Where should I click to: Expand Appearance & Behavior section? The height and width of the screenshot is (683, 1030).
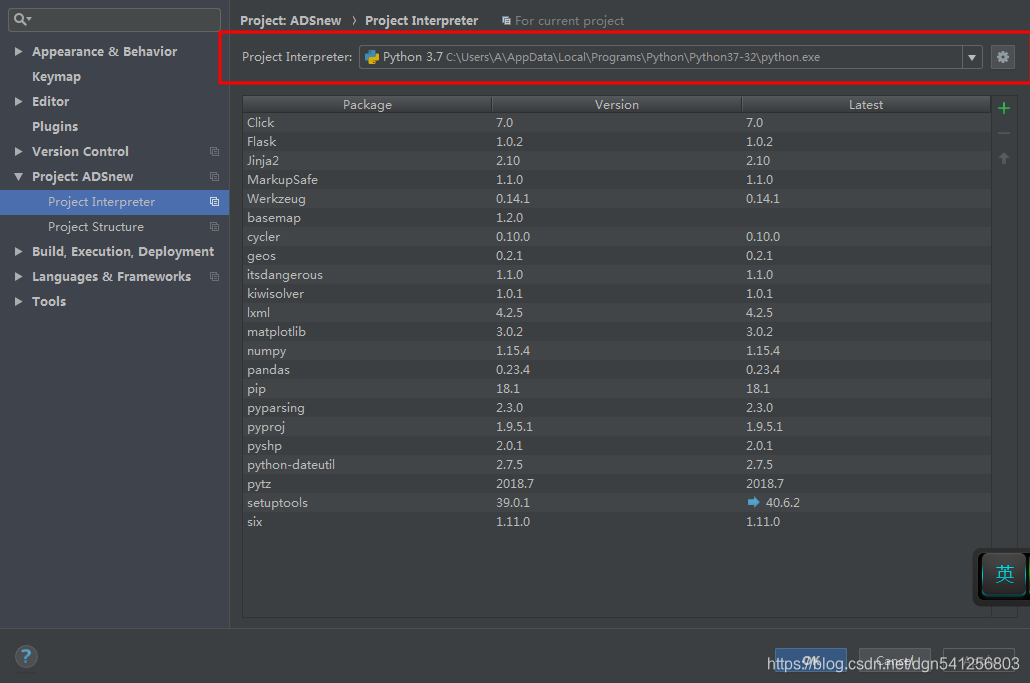(18, 51)
